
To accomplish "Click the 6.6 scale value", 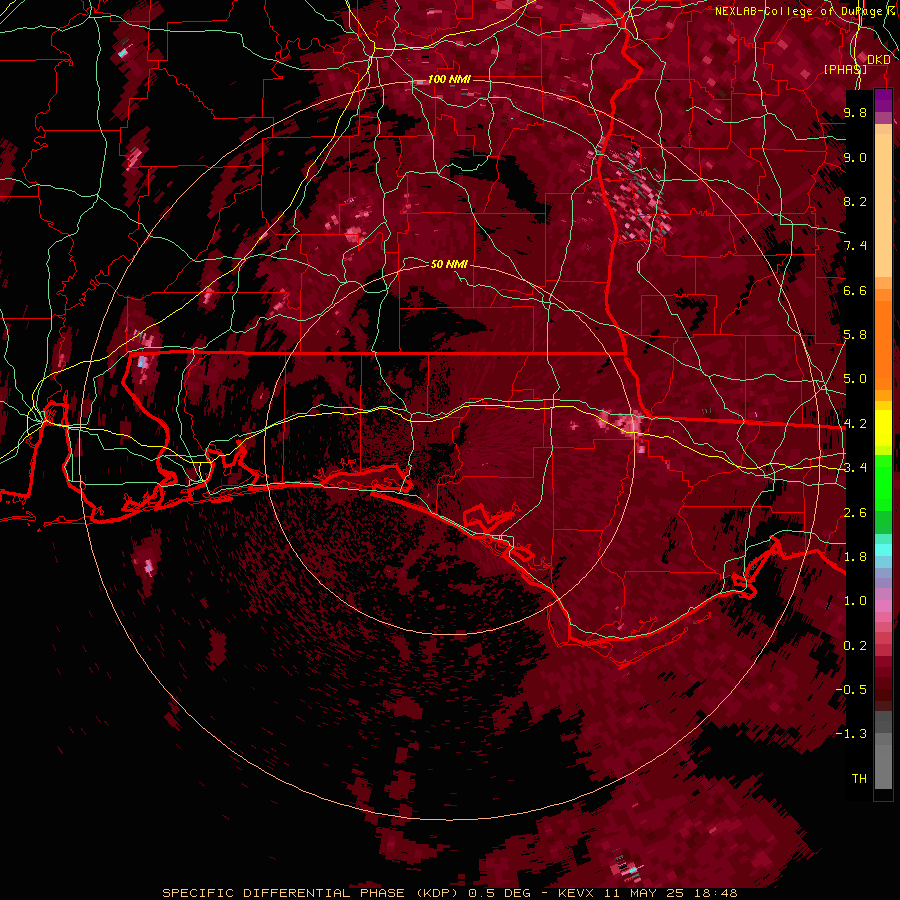I will [855, 290].
